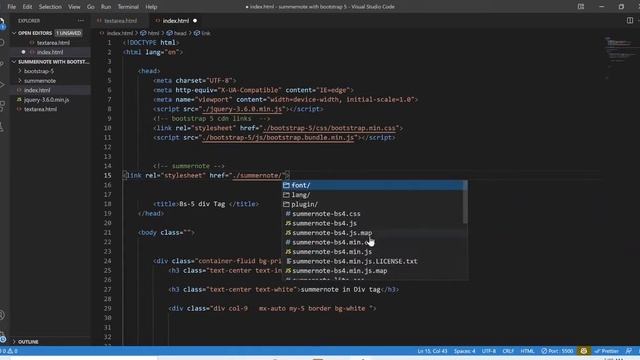Open Explorer views and more actions ellipsis
Image resolution: width=640 pixels, height=360 pixels.
[x=81, y=20]
